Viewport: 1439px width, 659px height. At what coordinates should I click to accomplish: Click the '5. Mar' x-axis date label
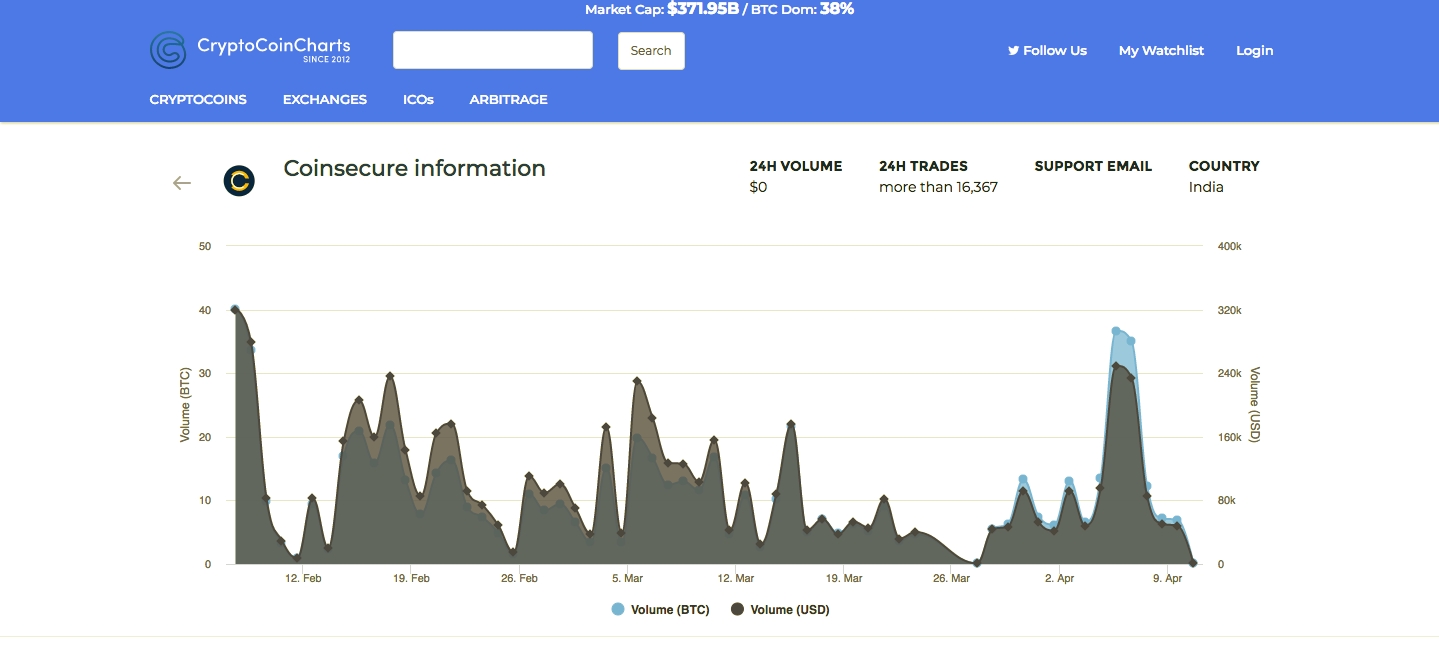[x=627, y=578]
